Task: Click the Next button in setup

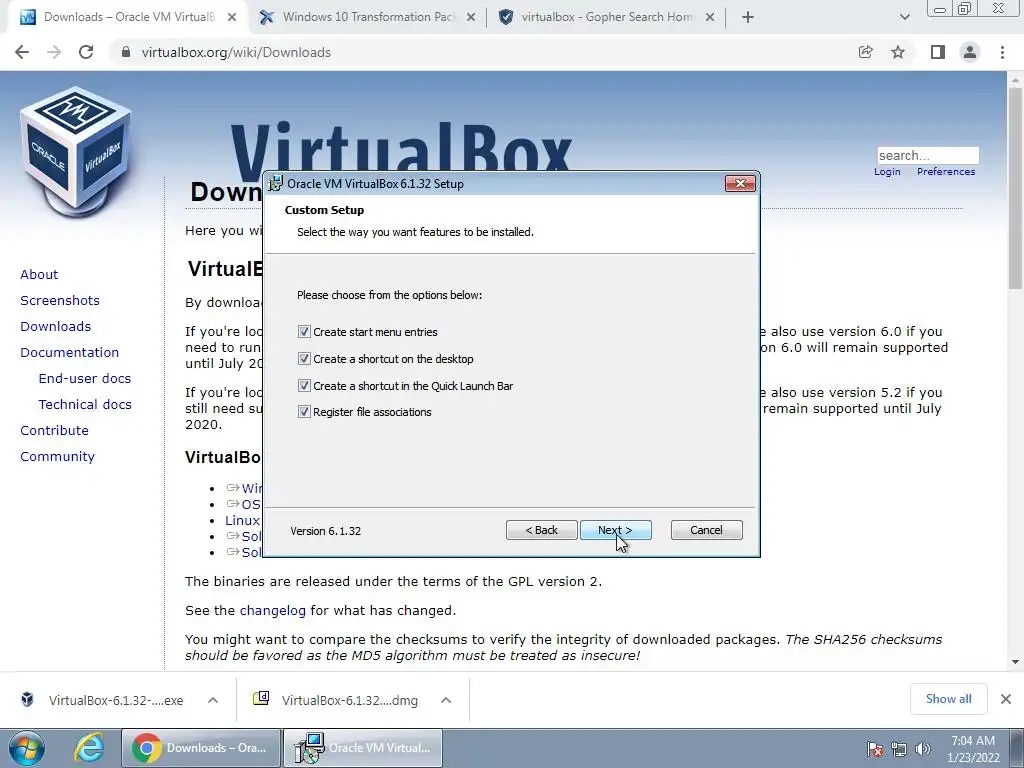Action: click(615, 530)
